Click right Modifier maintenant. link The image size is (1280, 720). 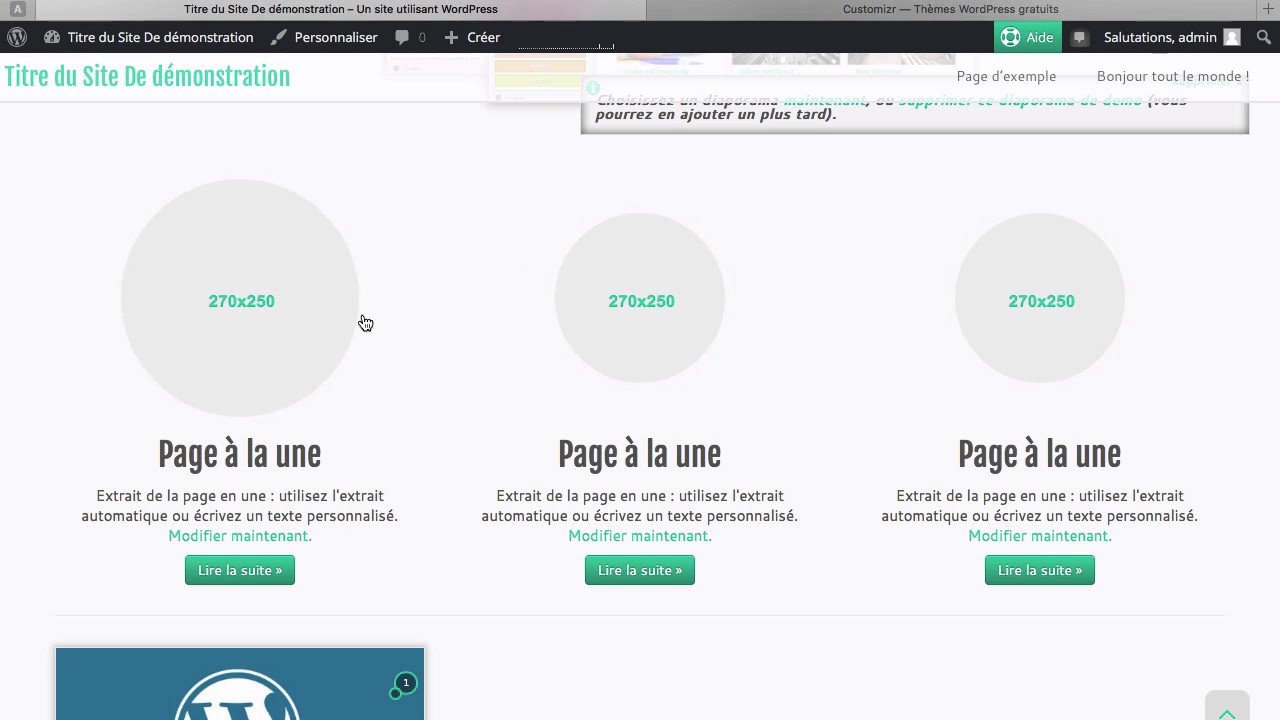(1040, 536)
